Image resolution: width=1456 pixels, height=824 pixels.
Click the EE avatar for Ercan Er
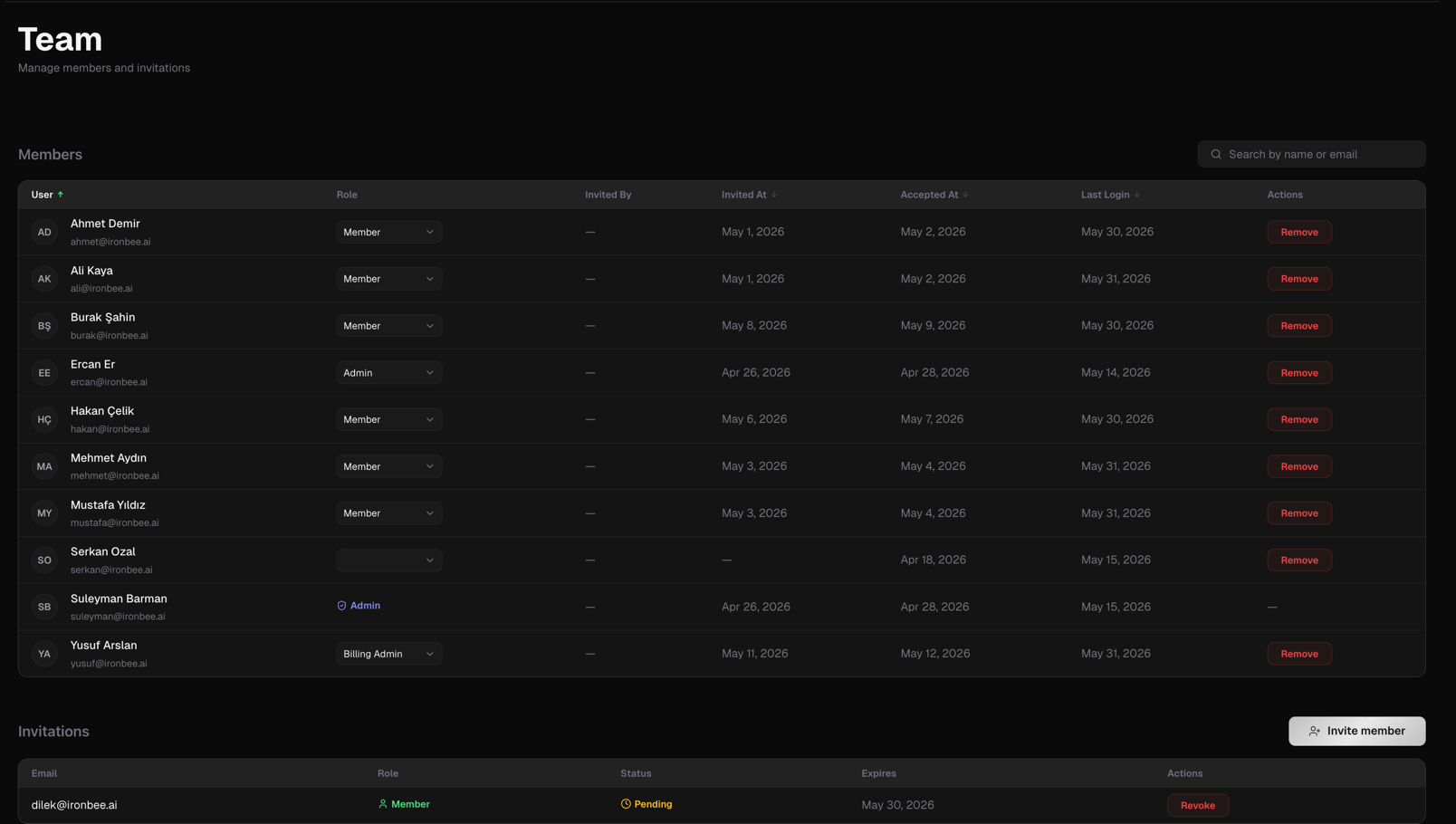pyautogui.click(x=44, y=372)
